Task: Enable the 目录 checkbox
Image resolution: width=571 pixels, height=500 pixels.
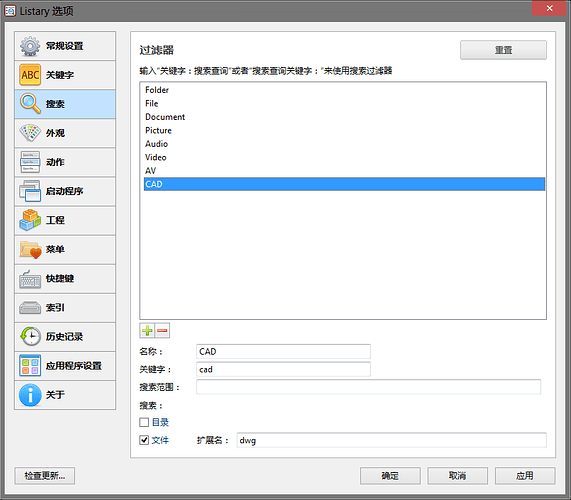Action: (144, 422)
